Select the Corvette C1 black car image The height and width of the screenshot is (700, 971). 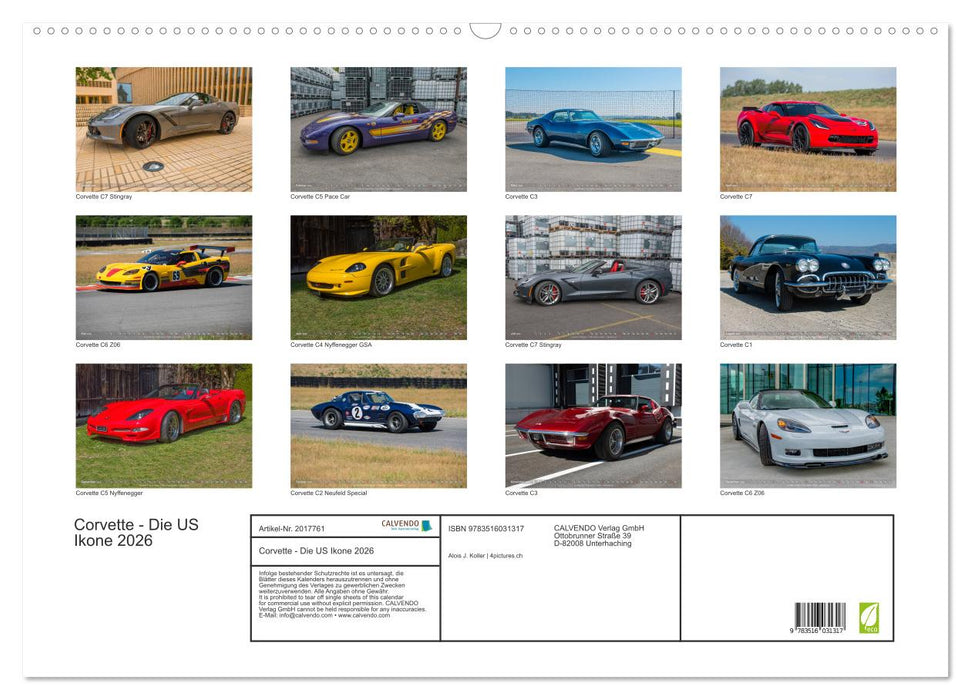(x=807, y=276)
